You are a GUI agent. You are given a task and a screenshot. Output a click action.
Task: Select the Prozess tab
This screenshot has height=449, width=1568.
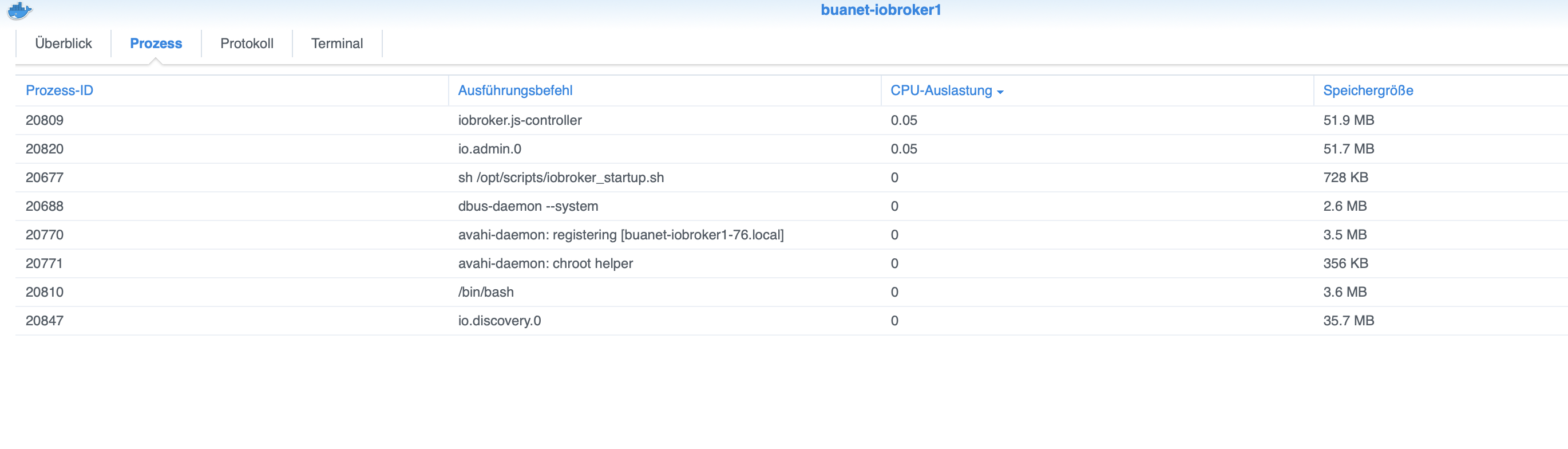click(x=156, y=44)
